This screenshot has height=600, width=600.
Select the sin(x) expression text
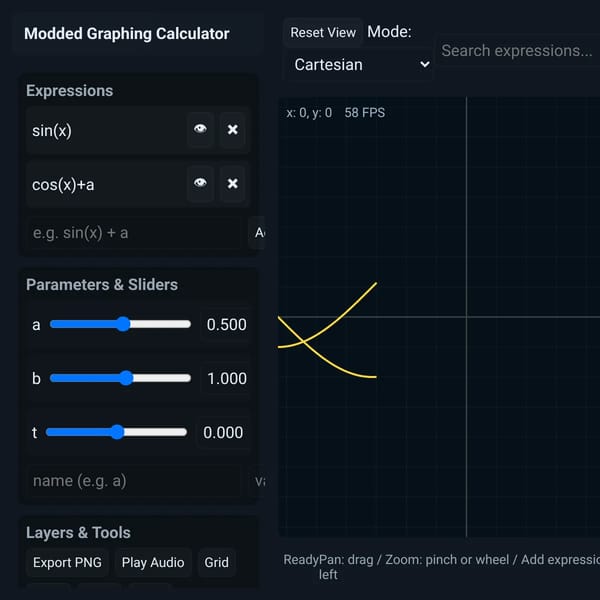[x=52, y=131]
